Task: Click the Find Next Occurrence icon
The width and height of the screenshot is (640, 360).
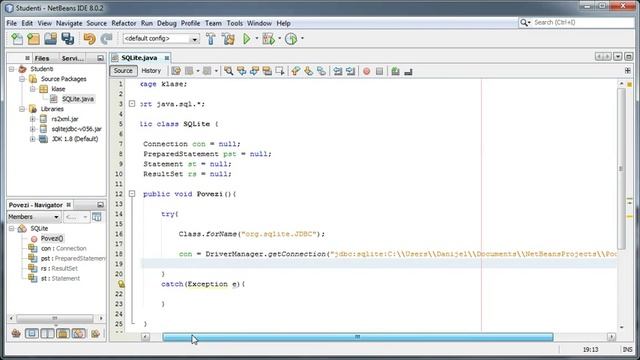Action: click(x=254, y=71)
